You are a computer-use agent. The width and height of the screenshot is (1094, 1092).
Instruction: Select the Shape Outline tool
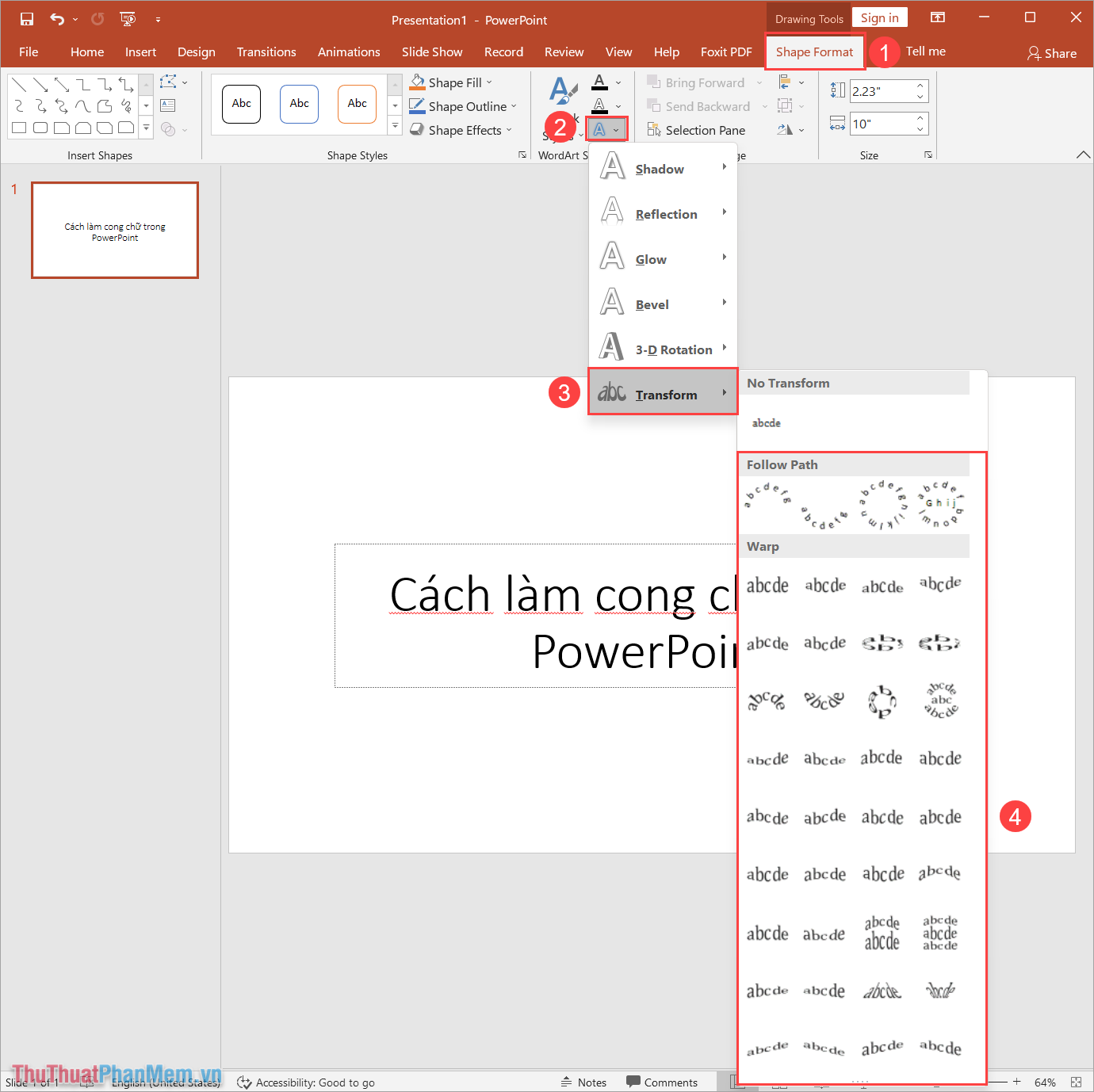pyautogui.click(x=464, y=105)
